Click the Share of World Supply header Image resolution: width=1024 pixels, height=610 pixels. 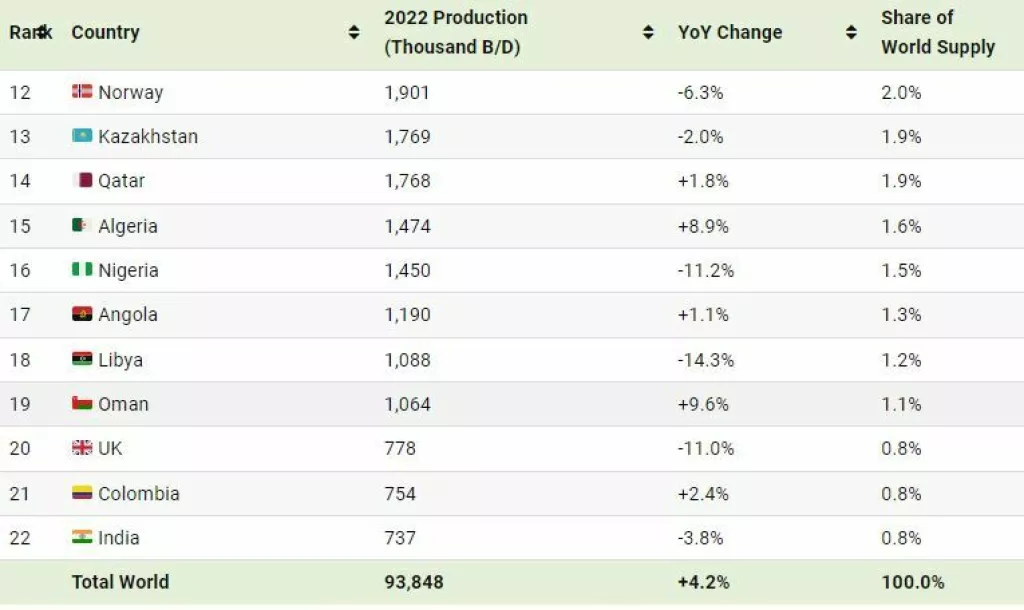click(x=937, y=32)
